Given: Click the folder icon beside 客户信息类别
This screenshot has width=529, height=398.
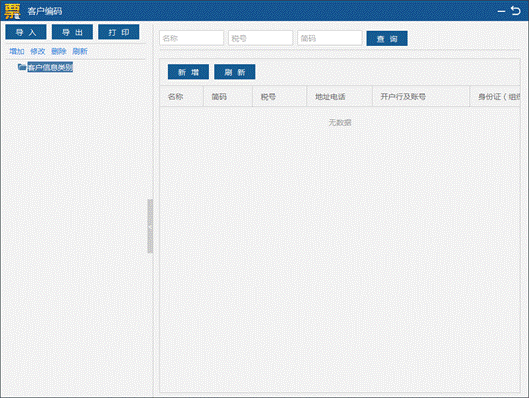Looking at the screenshot, I should point(22,67).
